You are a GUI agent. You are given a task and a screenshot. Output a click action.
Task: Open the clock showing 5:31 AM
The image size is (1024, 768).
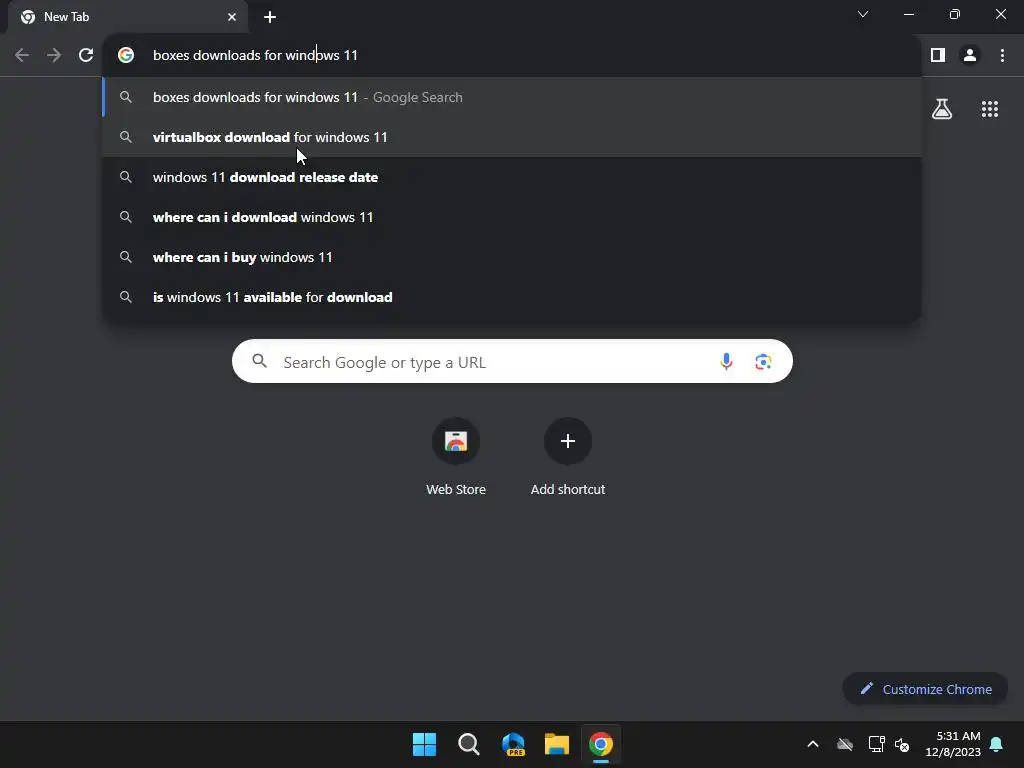point(953,744)
